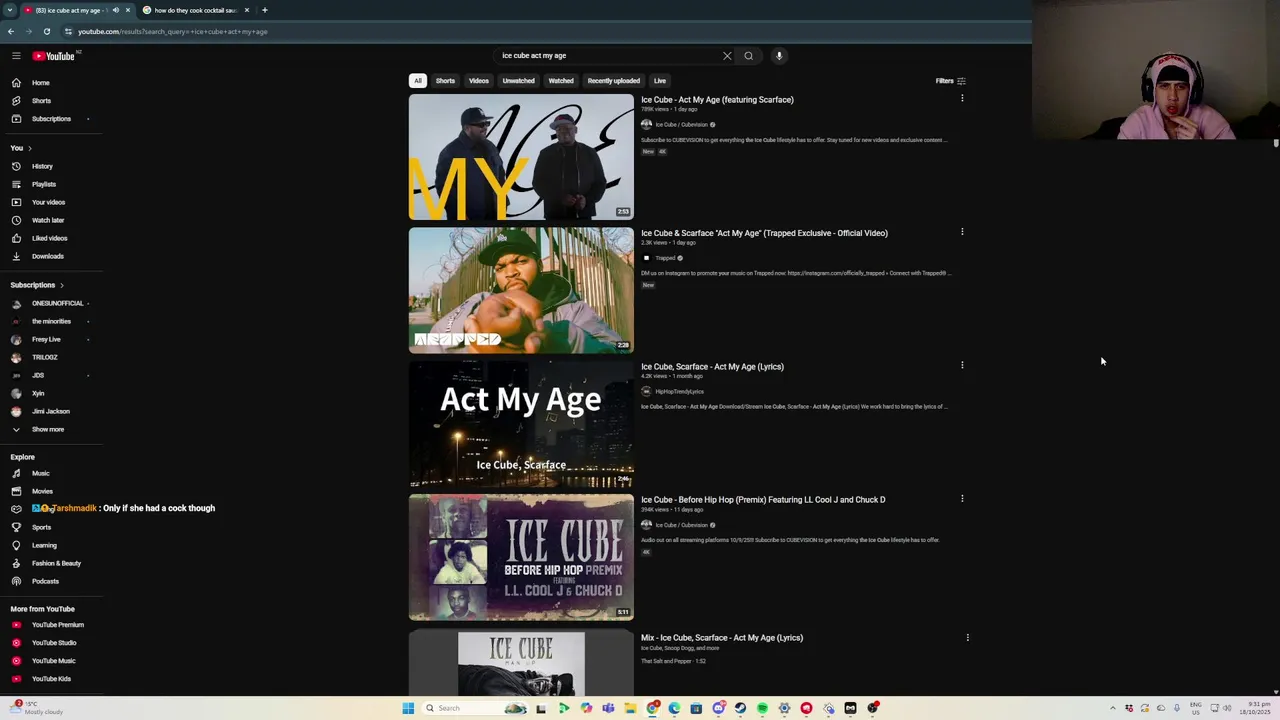
Task: Open Spotify from the taskbar
Action: point(762,708)
